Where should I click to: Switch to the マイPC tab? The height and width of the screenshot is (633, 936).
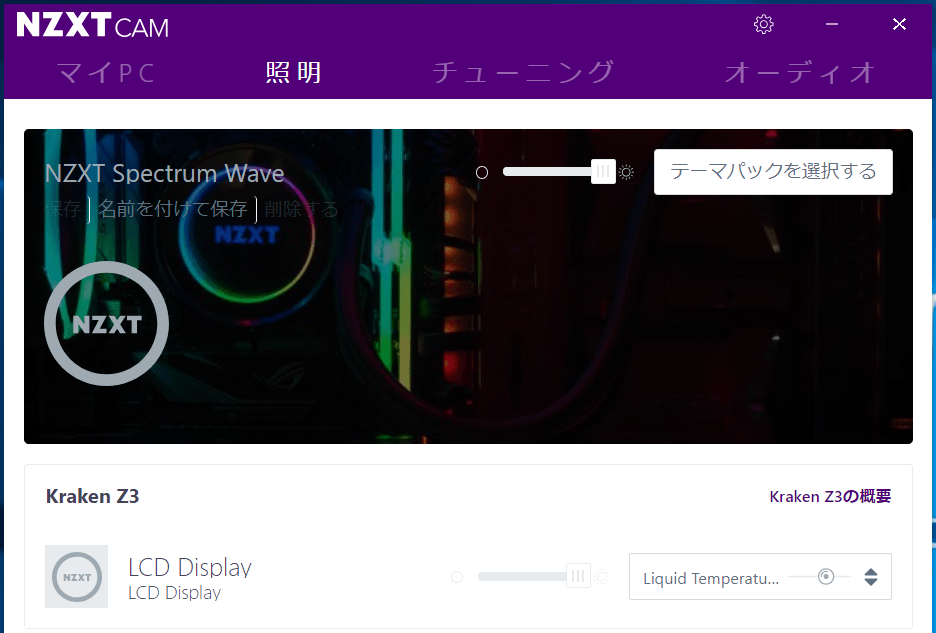[x=106, y=73]
